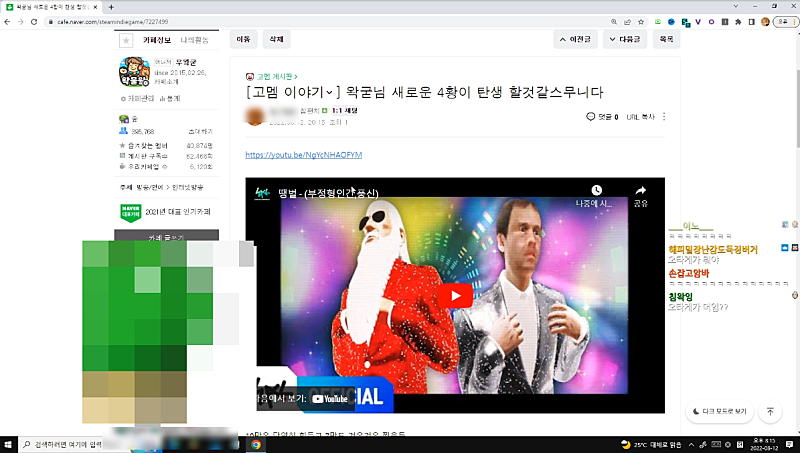The width and height of the screenshot is (800, 453).
Task: Toggle 다크 모드로 보기 dark mode
Action: point(719,411)
